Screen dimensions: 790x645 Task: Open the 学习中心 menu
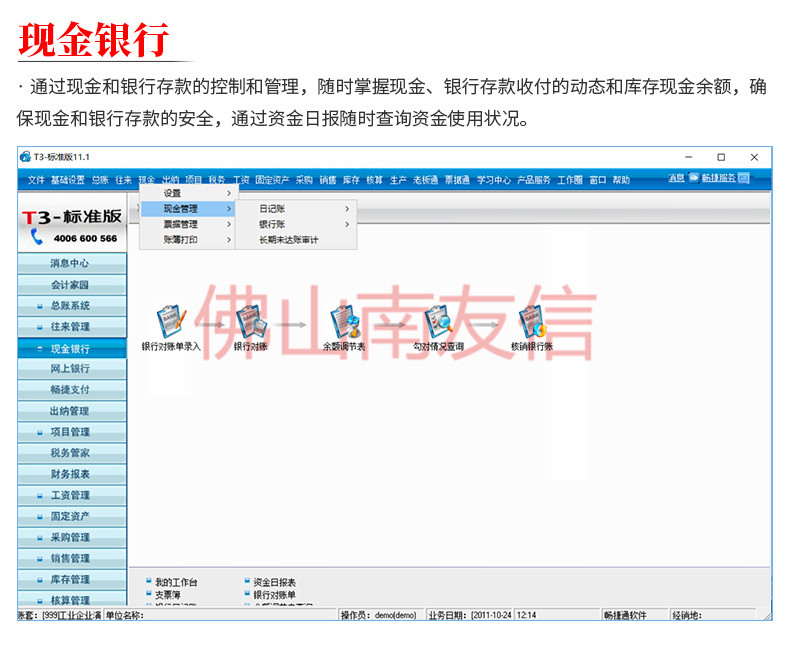pyautogui.click(x=494, y=180)
